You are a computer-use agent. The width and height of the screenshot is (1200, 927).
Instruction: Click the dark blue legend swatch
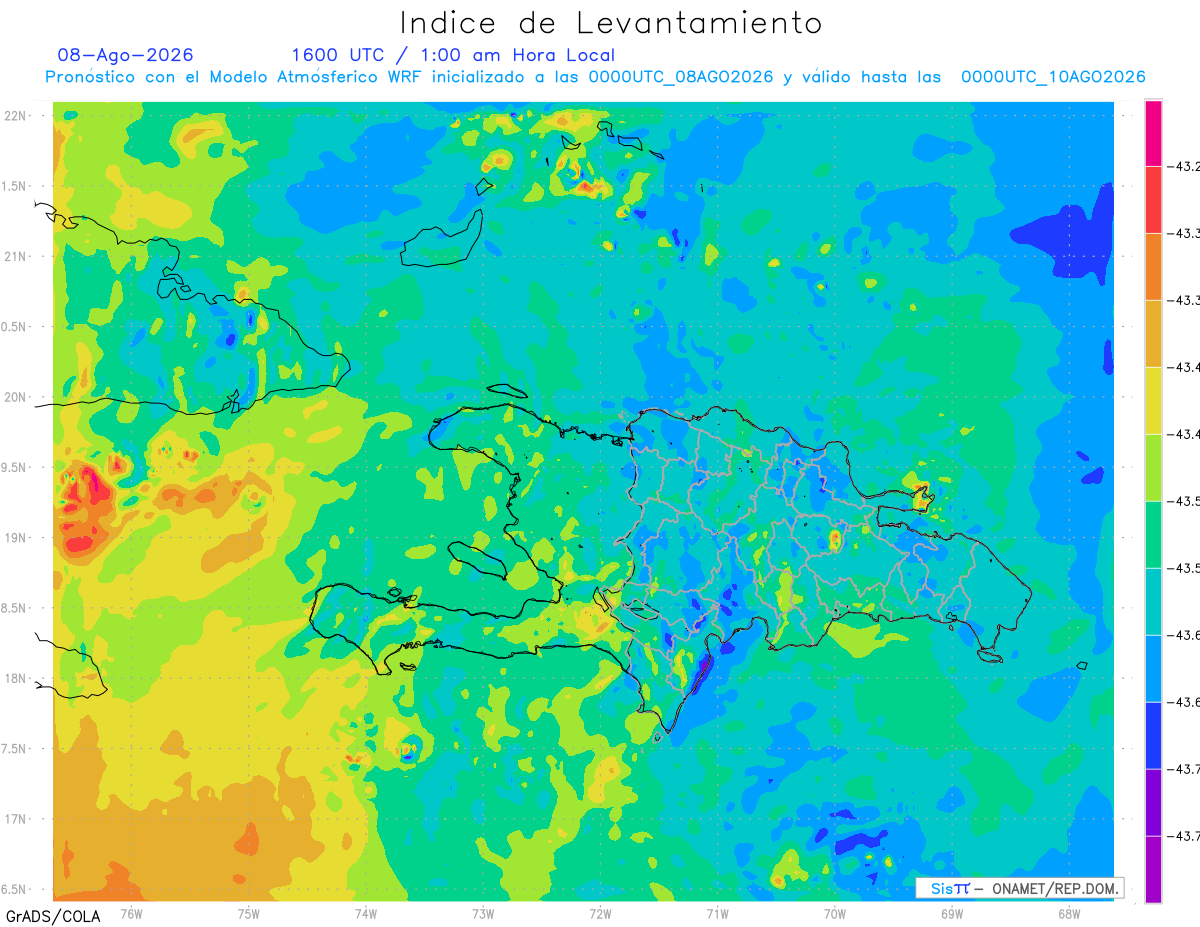[x=1153, y=735]
